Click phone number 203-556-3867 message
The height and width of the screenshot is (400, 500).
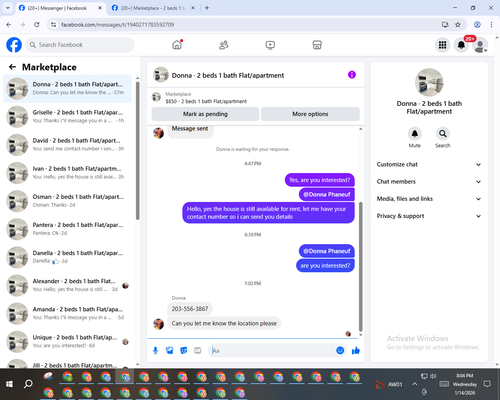190,309
